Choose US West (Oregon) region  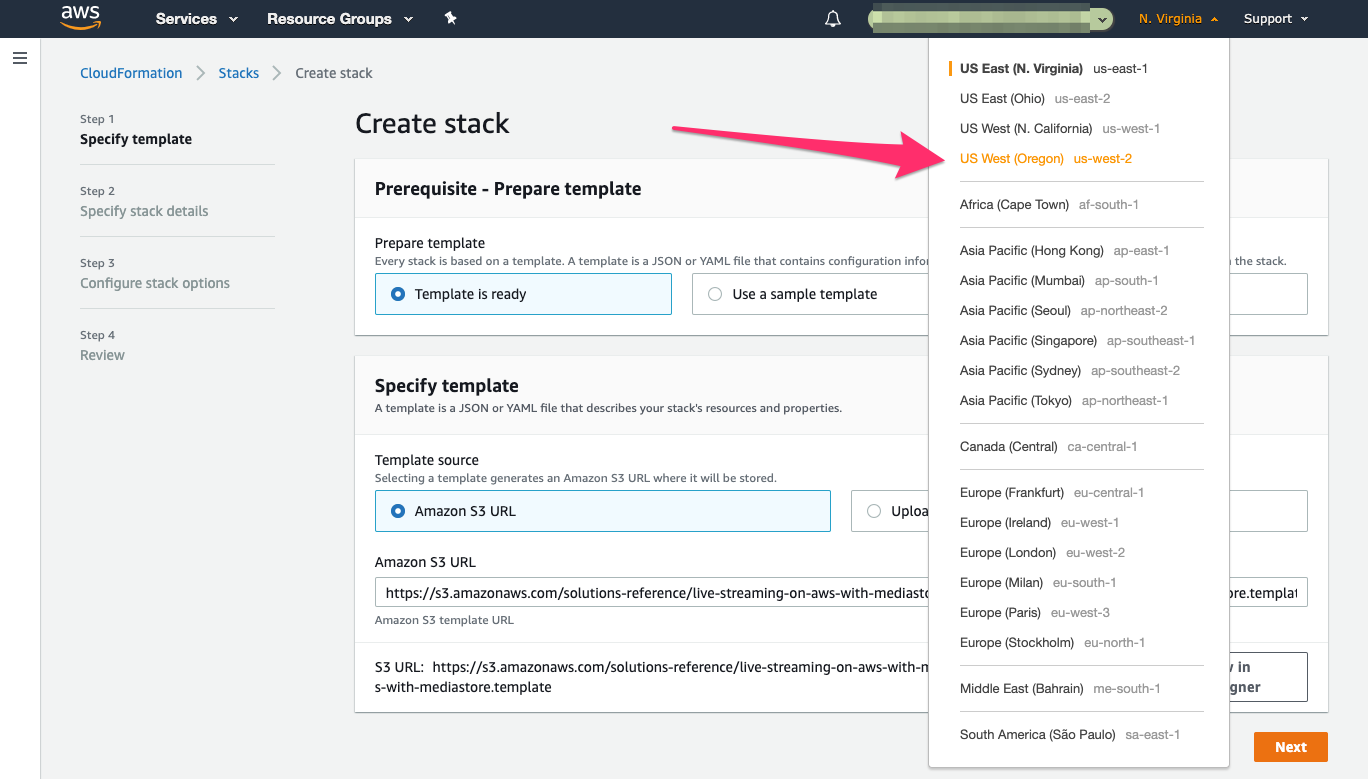tap(1046, 159)
